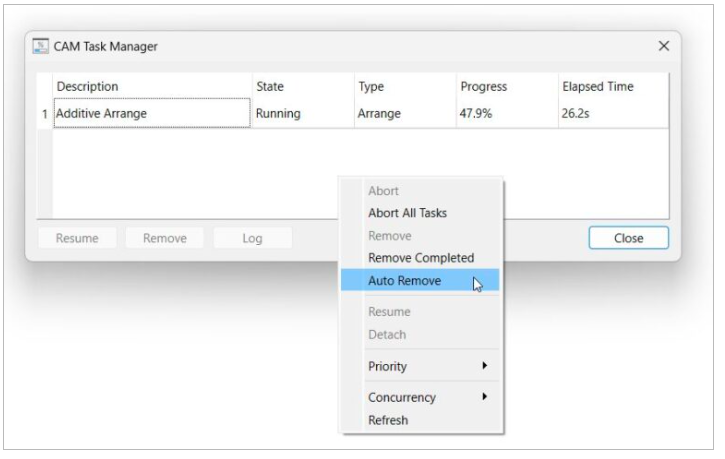
Task: Click the Remove button below the table
Action: click(x=165, y=238)
